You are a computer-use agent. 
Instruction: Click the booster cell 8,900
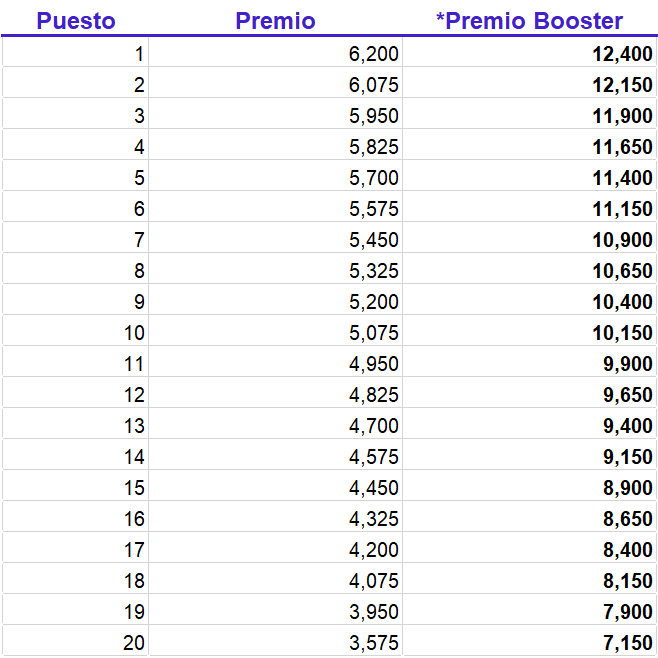pyautogui.click(x=530, y=486)
